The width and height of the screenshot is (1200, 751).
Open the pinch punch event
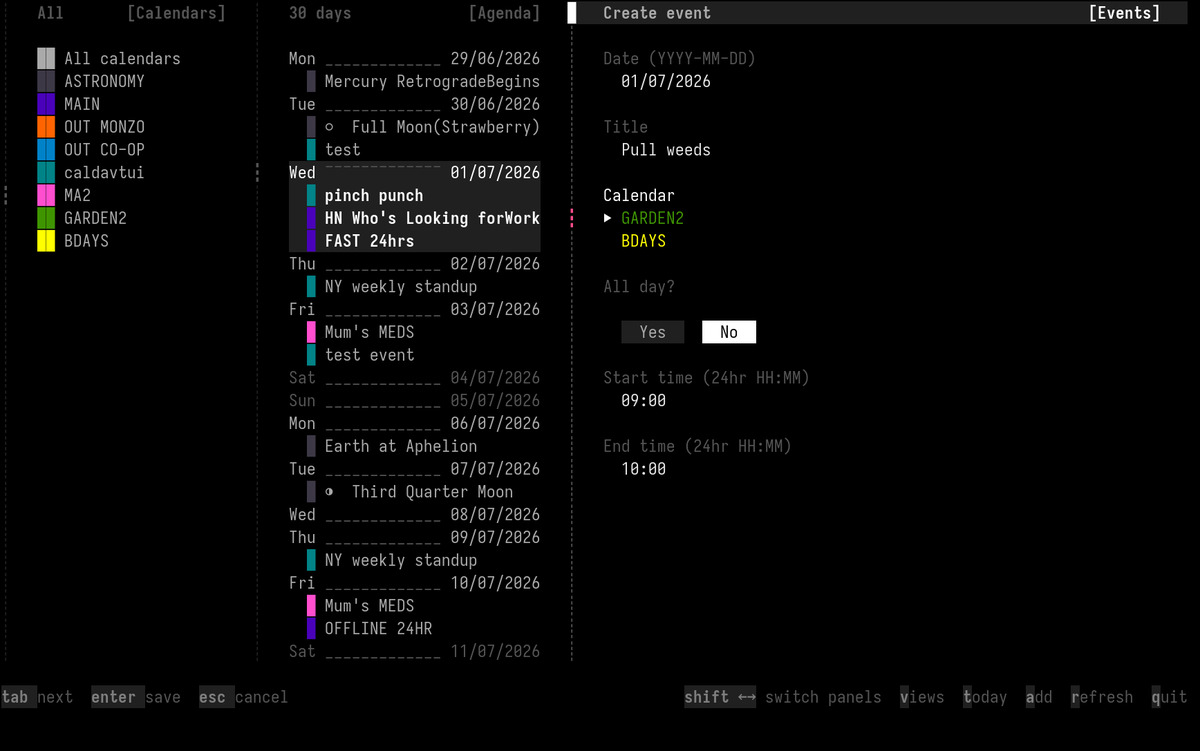pos(374,195)
